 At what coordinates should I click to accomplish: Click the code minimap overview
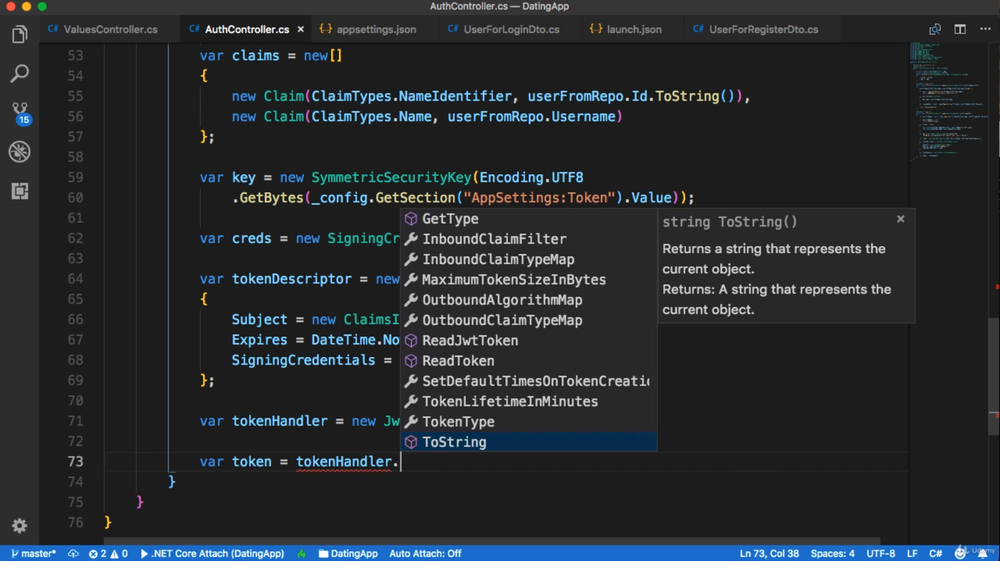948,102
